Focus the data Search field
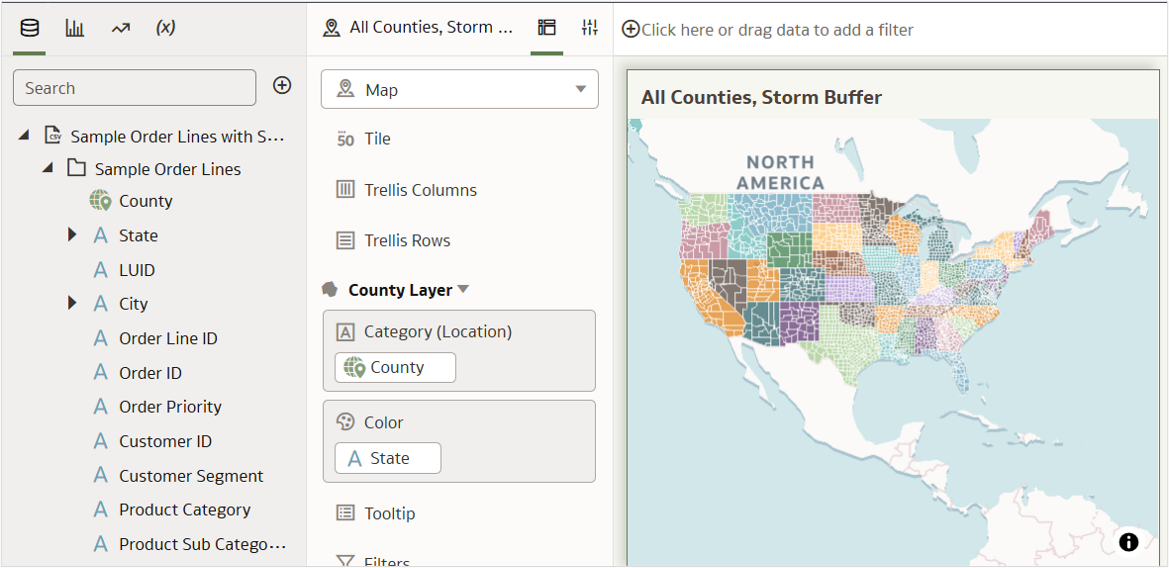Image resolution: width=1169 pixels, height=568 pixels. pos(134,88)
